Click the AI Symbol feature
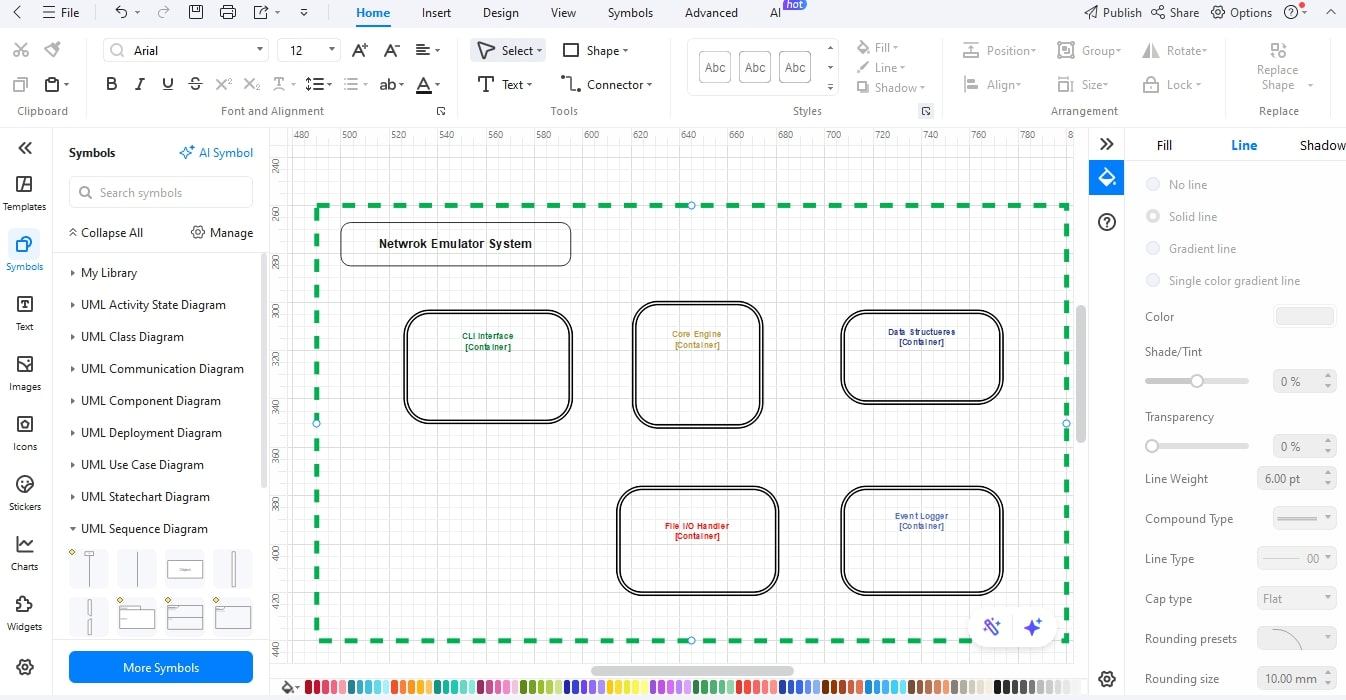Image resolution: width=1346 pixels, height=700 pixels. click(x=216, y=152)
